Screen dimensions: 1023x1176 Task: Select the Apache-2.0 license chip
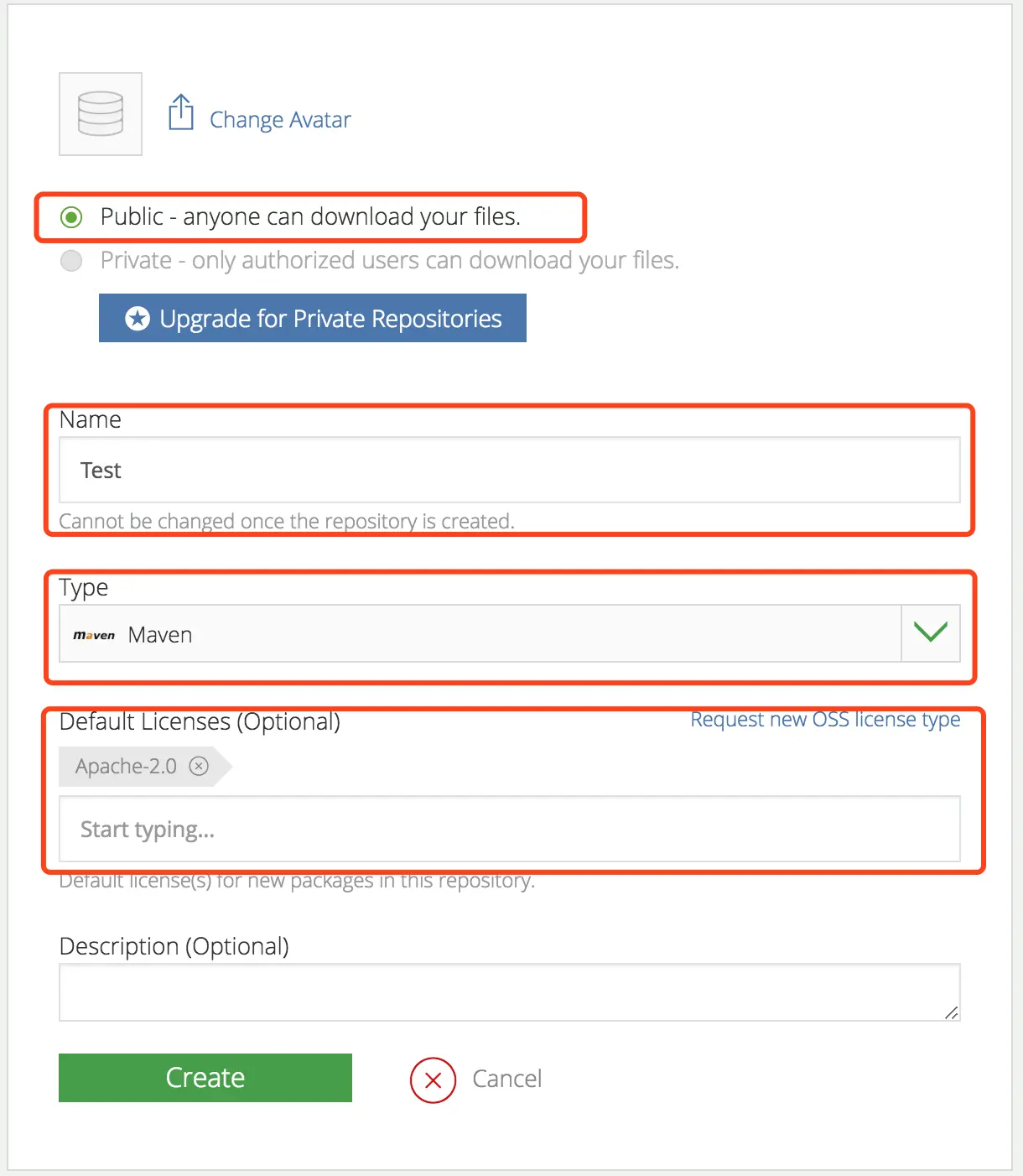(125, 766)
